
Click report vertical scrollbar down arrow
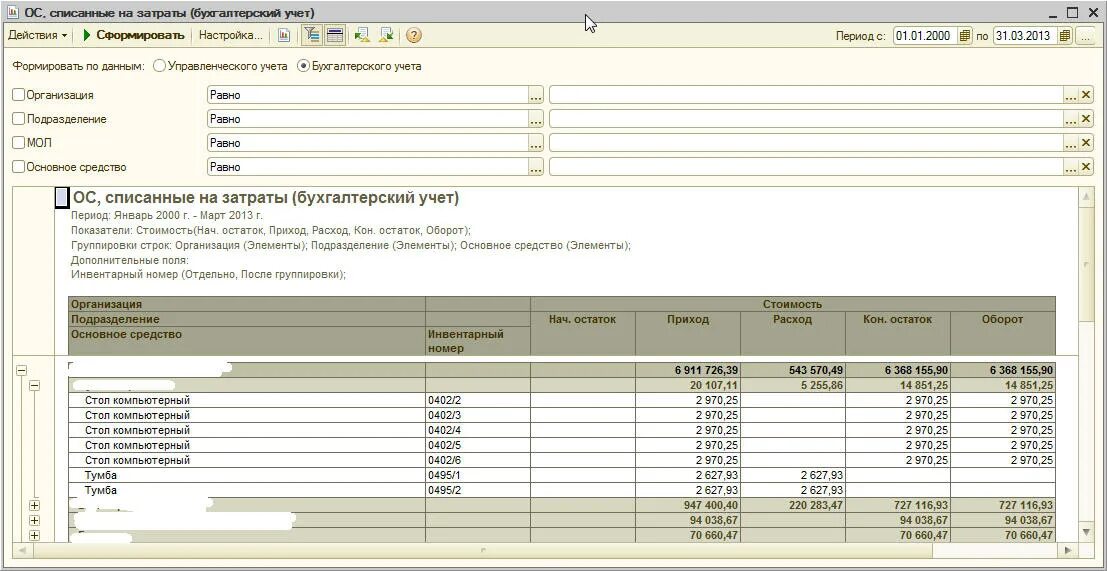[1087, 531]
